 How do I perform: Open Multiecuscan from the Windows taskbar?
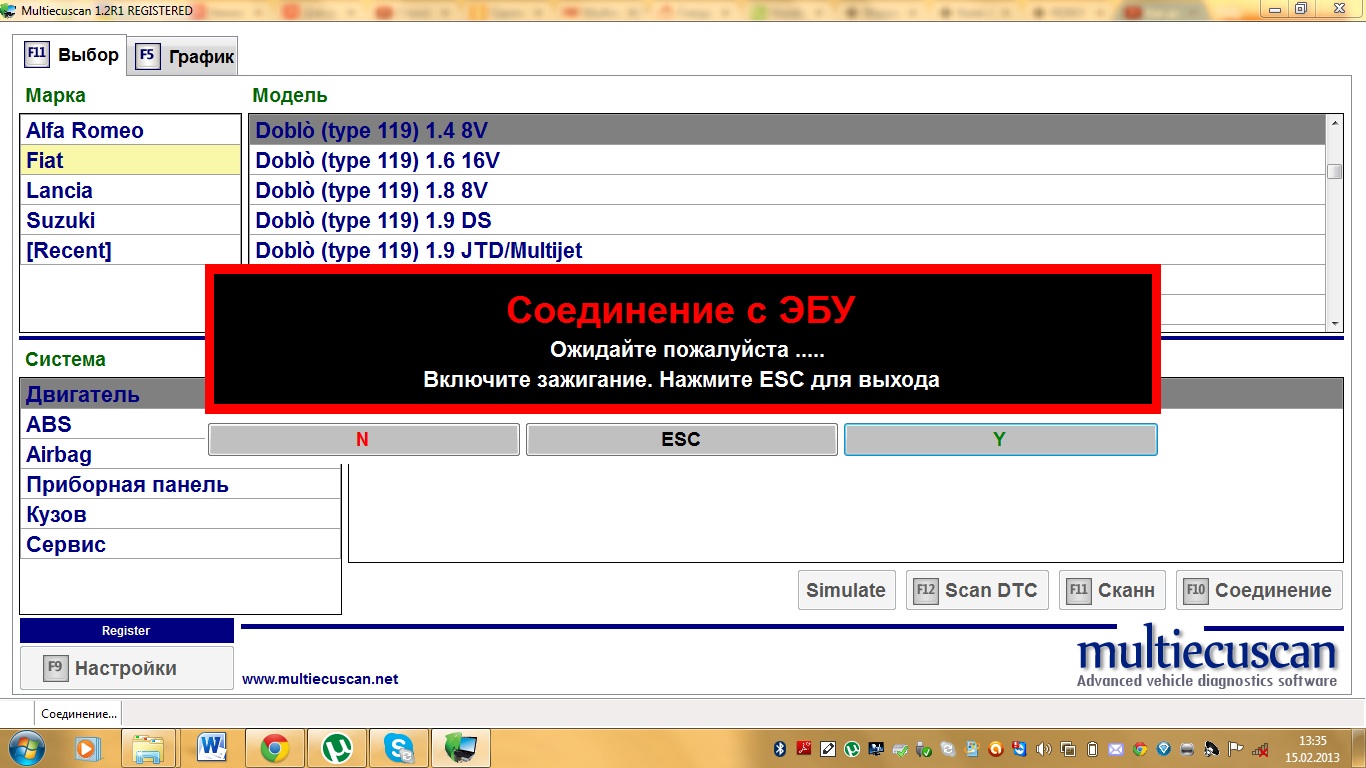coord(462,747)
